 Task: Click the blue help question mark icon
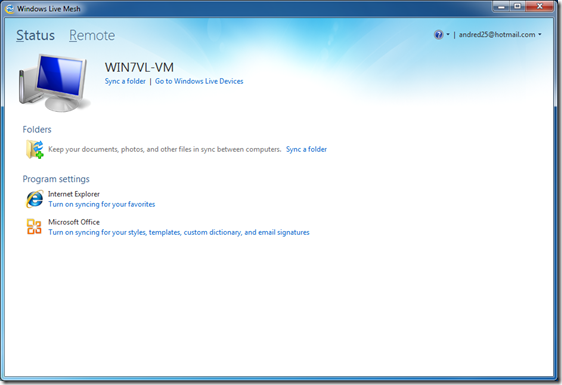click(x=439, y=34)
